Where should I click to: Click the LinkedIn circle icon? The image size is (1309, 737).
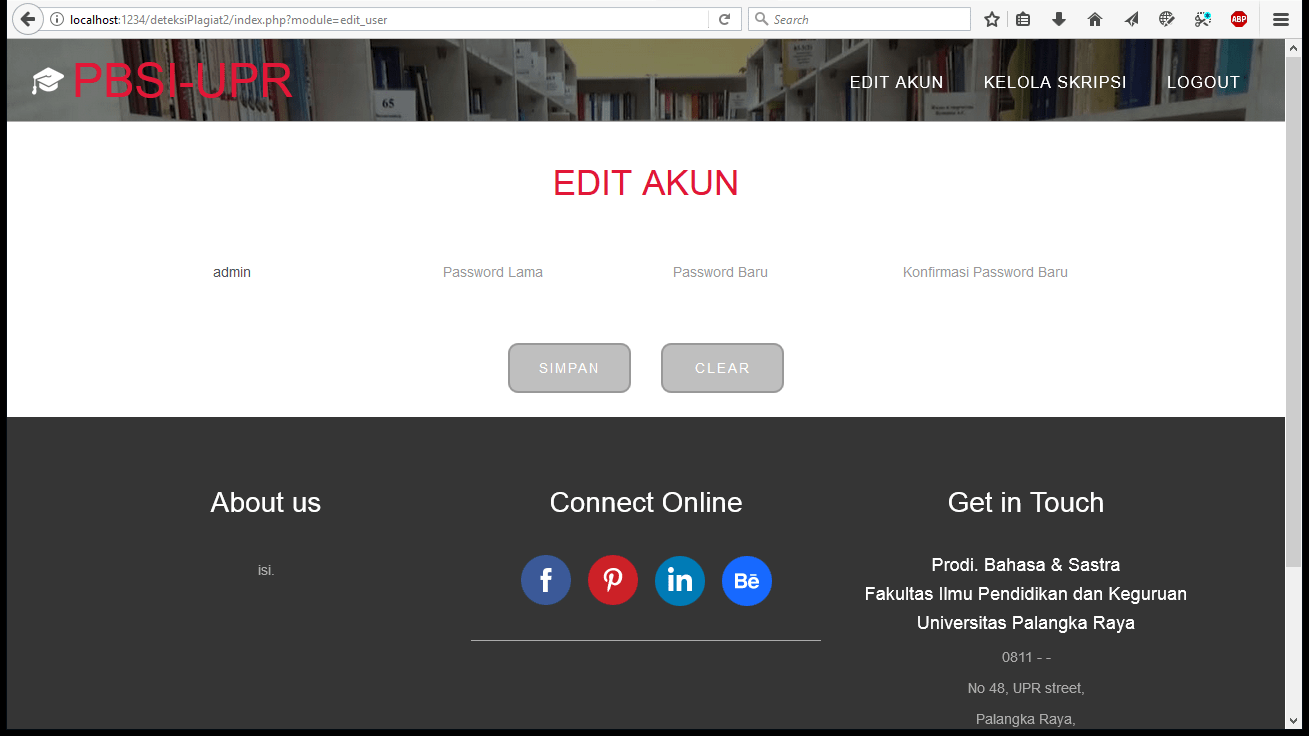tap(680, 580)
